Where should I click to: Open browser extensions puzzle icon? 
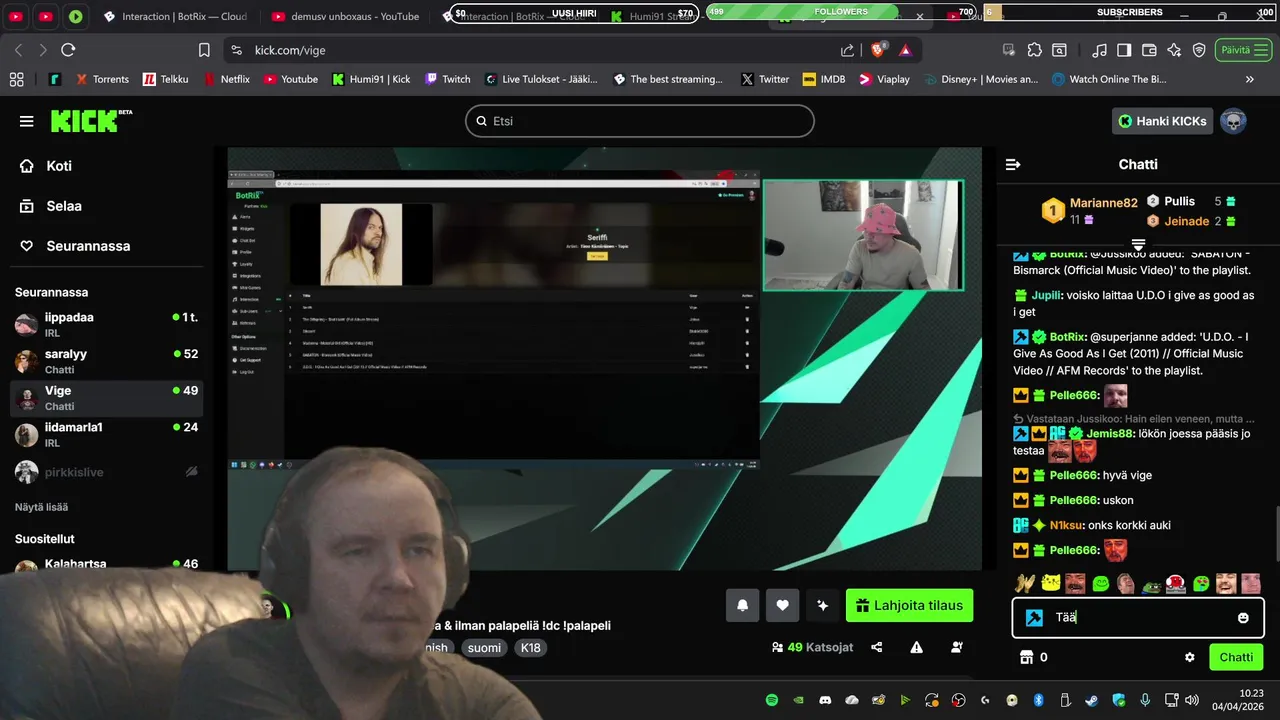tap(1034, 50)
